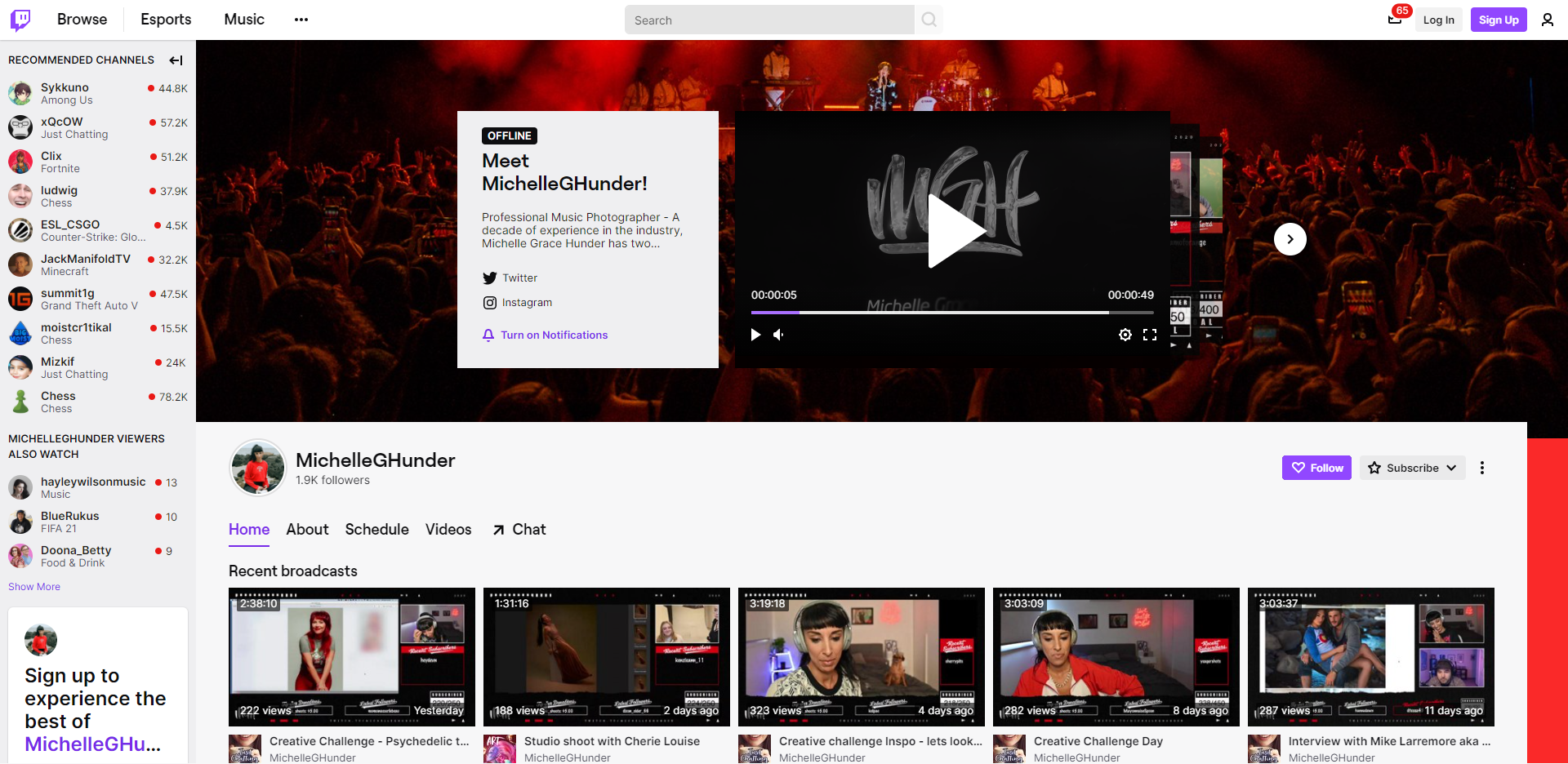
Task: Collapse the recommended channels sidebar
Action: click(176, 60)
